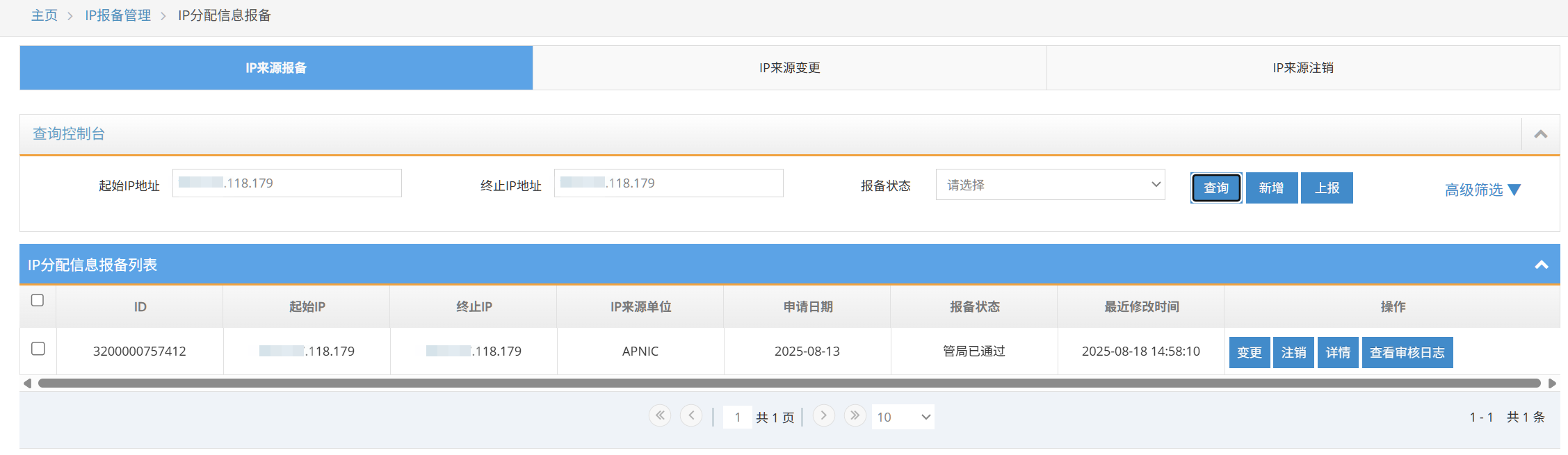Switch to IP来源注销 tab
Image resolution: width=1568 pixels, height=455 pixels.
[1302, 68]
